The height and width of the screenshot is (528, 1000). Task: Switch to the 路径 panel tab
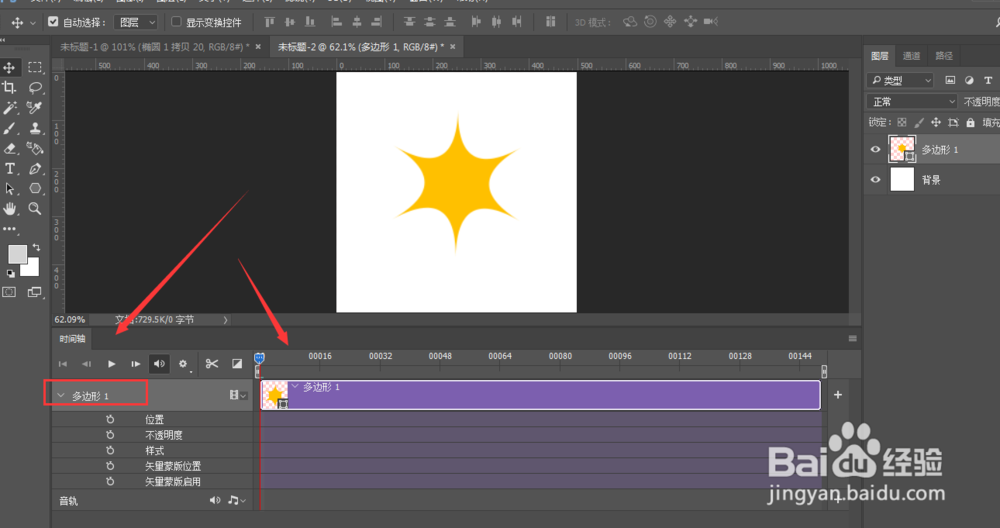944,56
